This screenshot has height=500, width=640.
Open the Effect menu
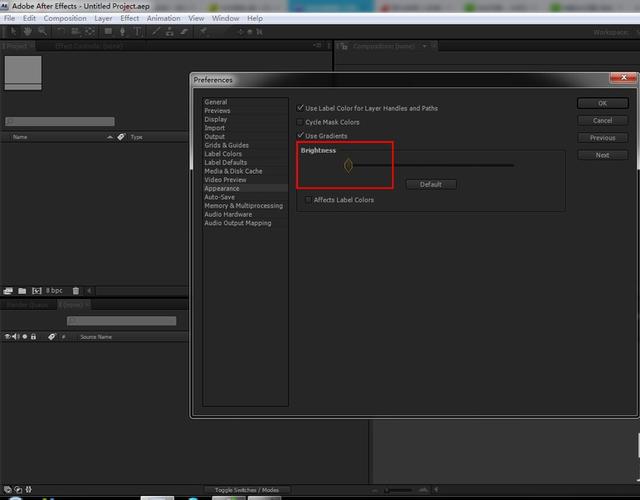pos(129,18)
